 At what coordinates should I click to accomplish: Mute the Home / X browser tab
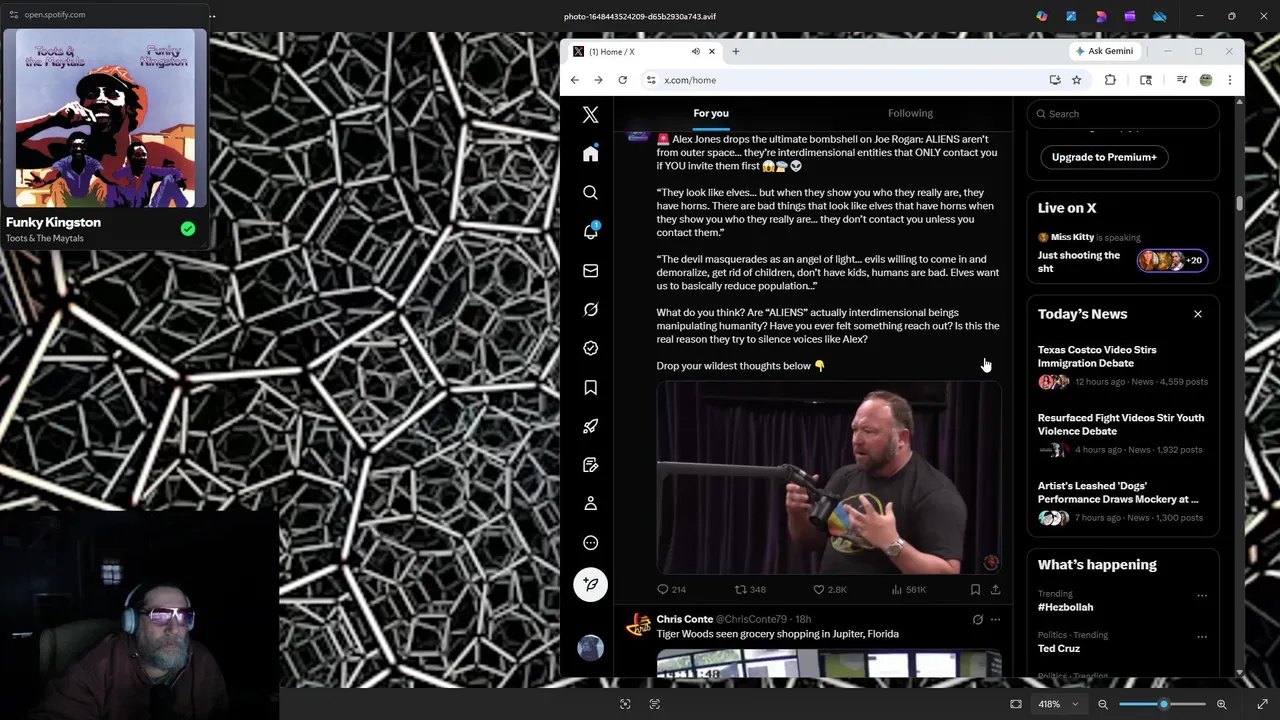[x=695, y=51]
